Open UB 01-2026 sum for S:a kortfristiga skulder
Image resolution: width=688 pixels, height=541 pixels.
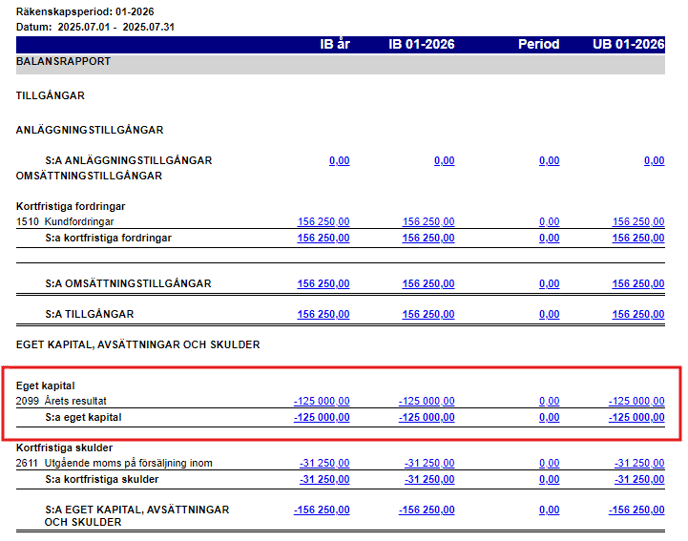click(x=639, y=479)
